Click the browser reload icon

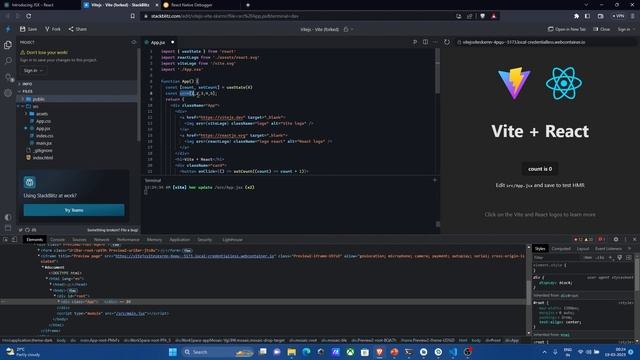click(29, 16)
